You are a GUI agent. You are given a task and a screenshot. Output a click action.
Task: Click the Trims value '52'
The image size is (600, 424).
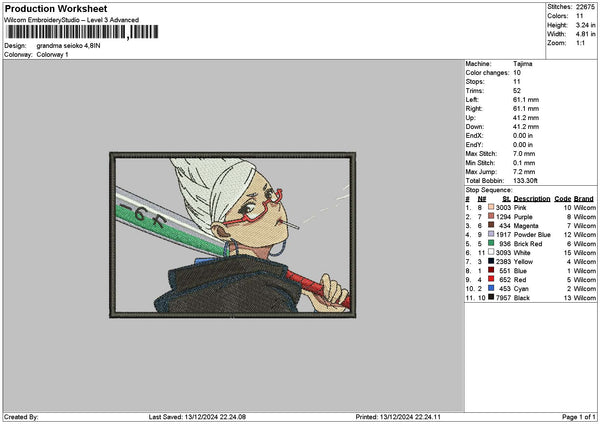pyautogui.click(x=517, y=91)
